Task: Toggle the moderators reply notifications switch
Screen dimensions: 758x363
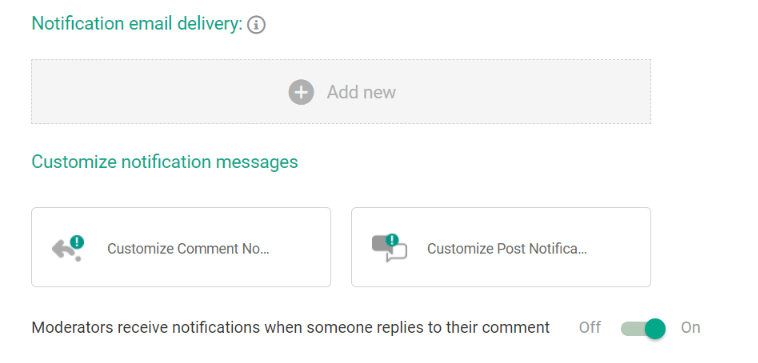Action: [x=643, y=328]
